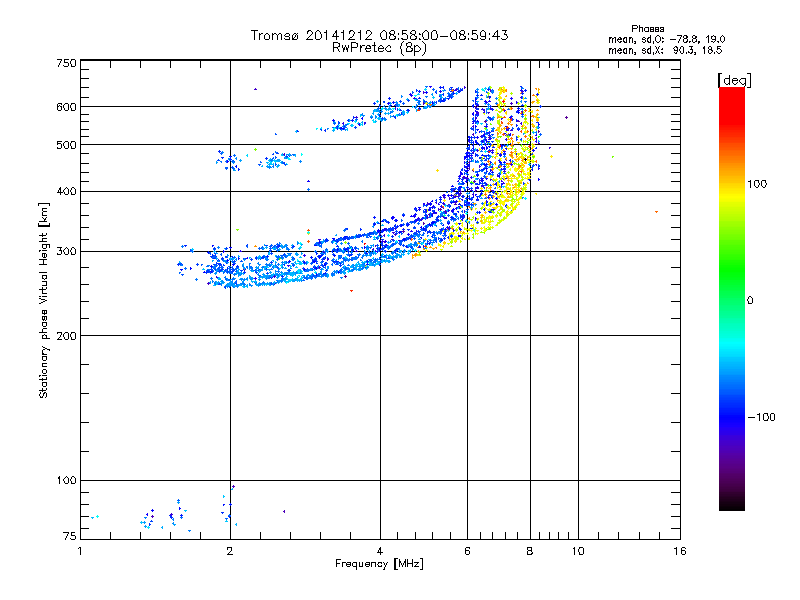This screenshot has height=600, width=800.
Task: Click the x-axis tick label '2'
Action: 230,551
